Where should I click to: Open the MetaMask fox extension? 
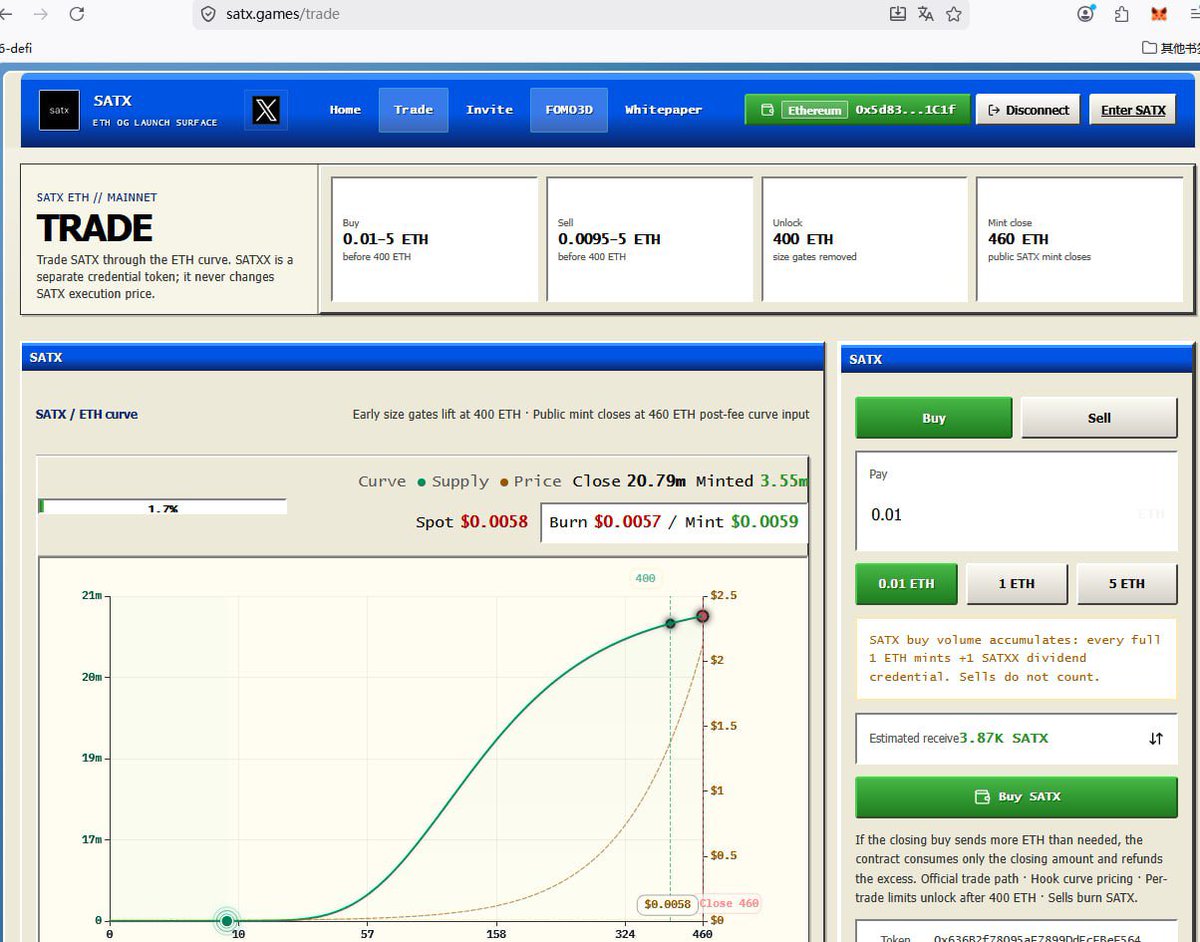point(1159,14)
